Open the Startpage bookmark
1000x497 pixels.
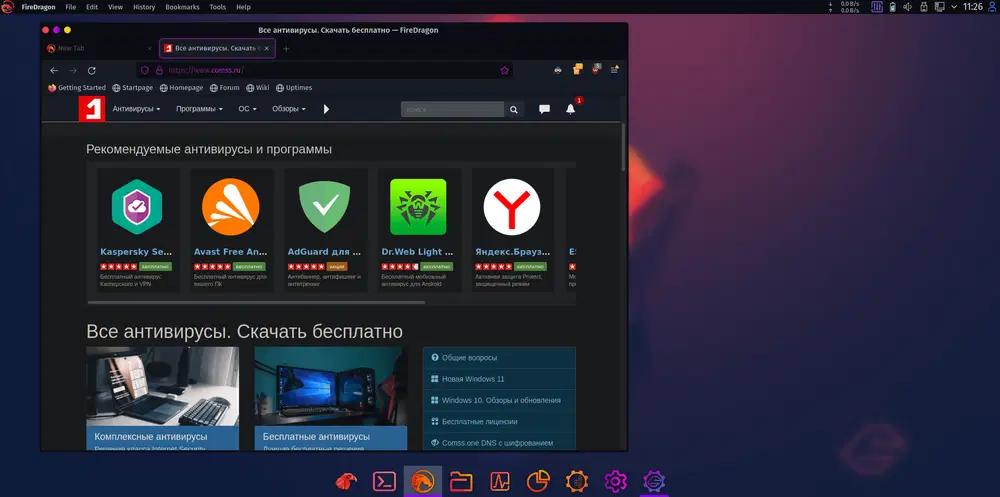(133, 88)
